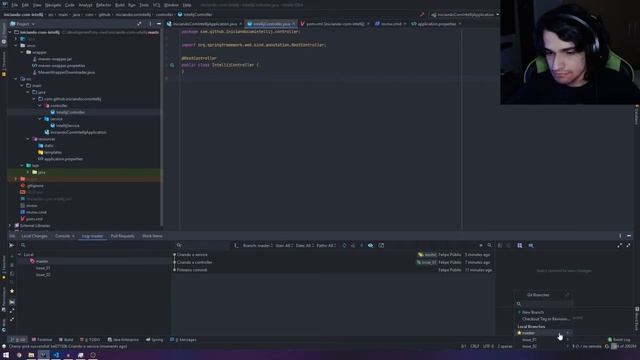The height and width of the screenshot is (360, 640).
Task: Click the gutter icon beside class IntellijController
Action: pyautogui.click(x=172, y=65)
